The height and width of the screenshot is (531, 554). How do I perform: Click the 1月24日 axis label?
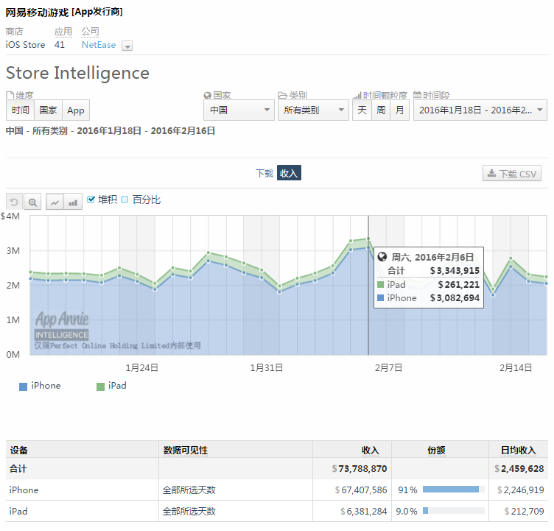pos(142,368)
